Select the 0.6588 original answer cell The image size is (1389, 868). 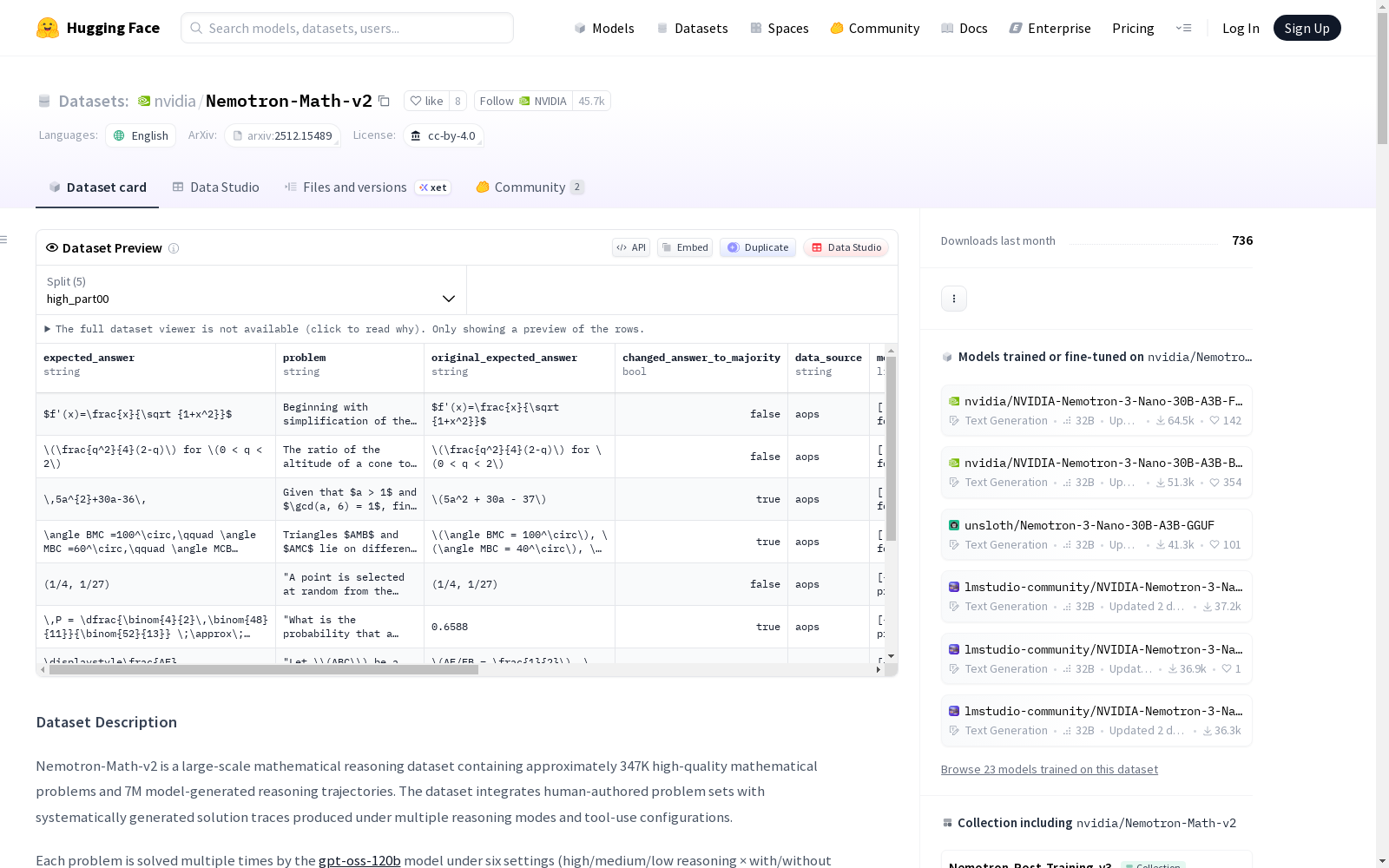(520, 627)
